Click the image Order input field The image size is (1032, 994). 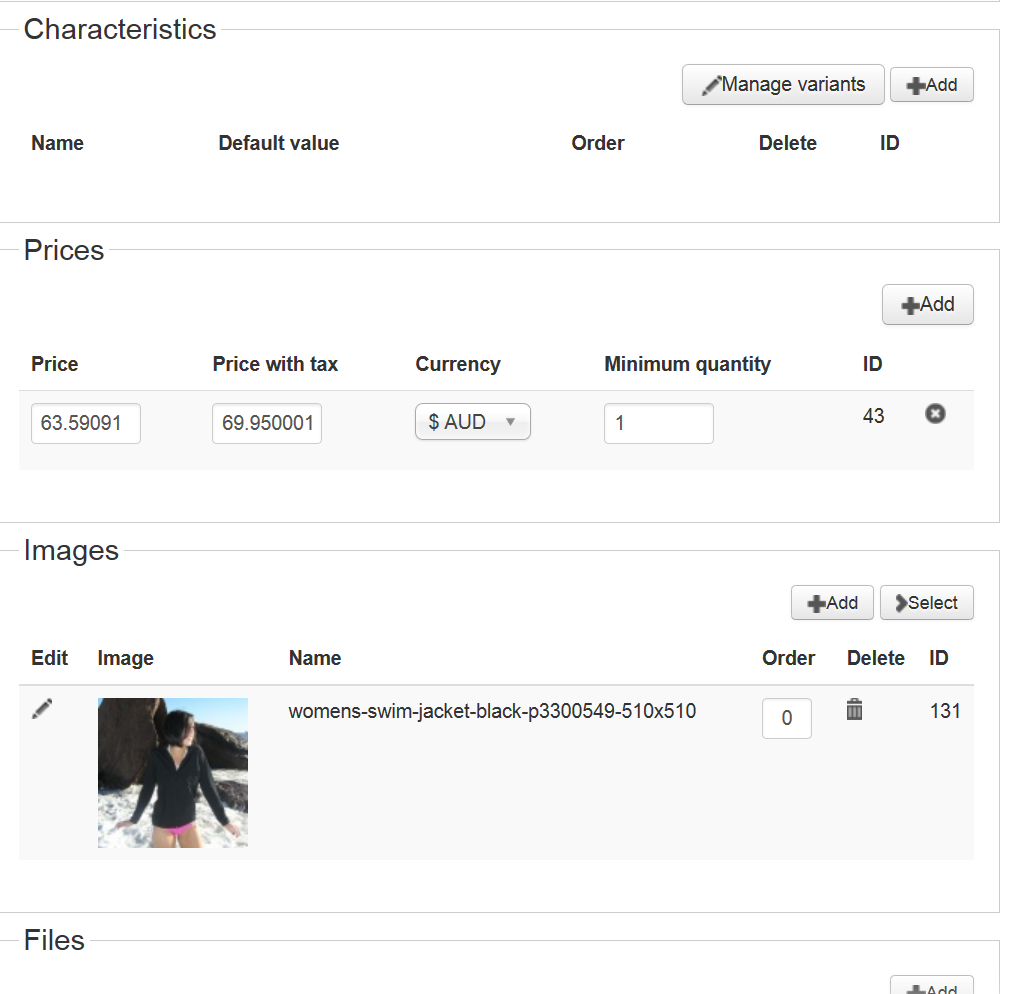coord(786,718)
